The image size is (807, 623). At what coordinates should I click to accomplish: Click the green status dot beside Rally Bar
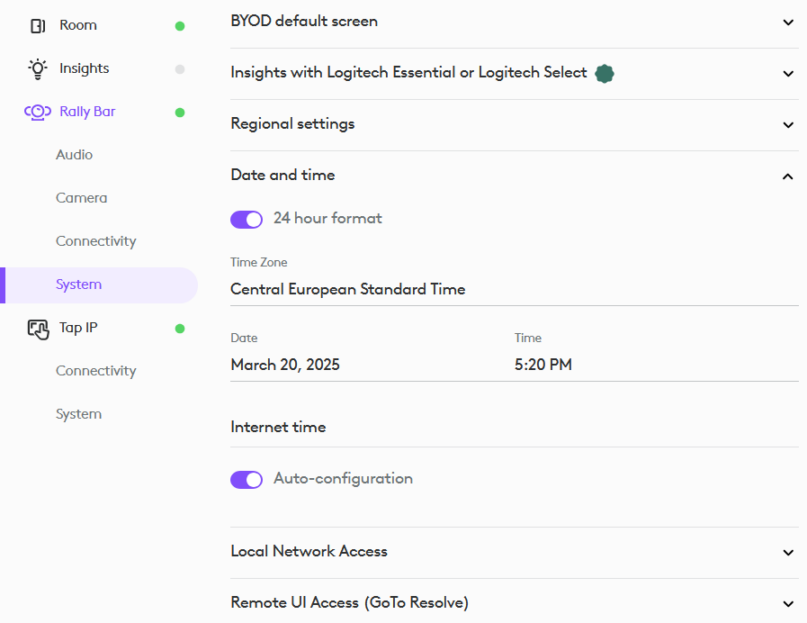[180, 112]
